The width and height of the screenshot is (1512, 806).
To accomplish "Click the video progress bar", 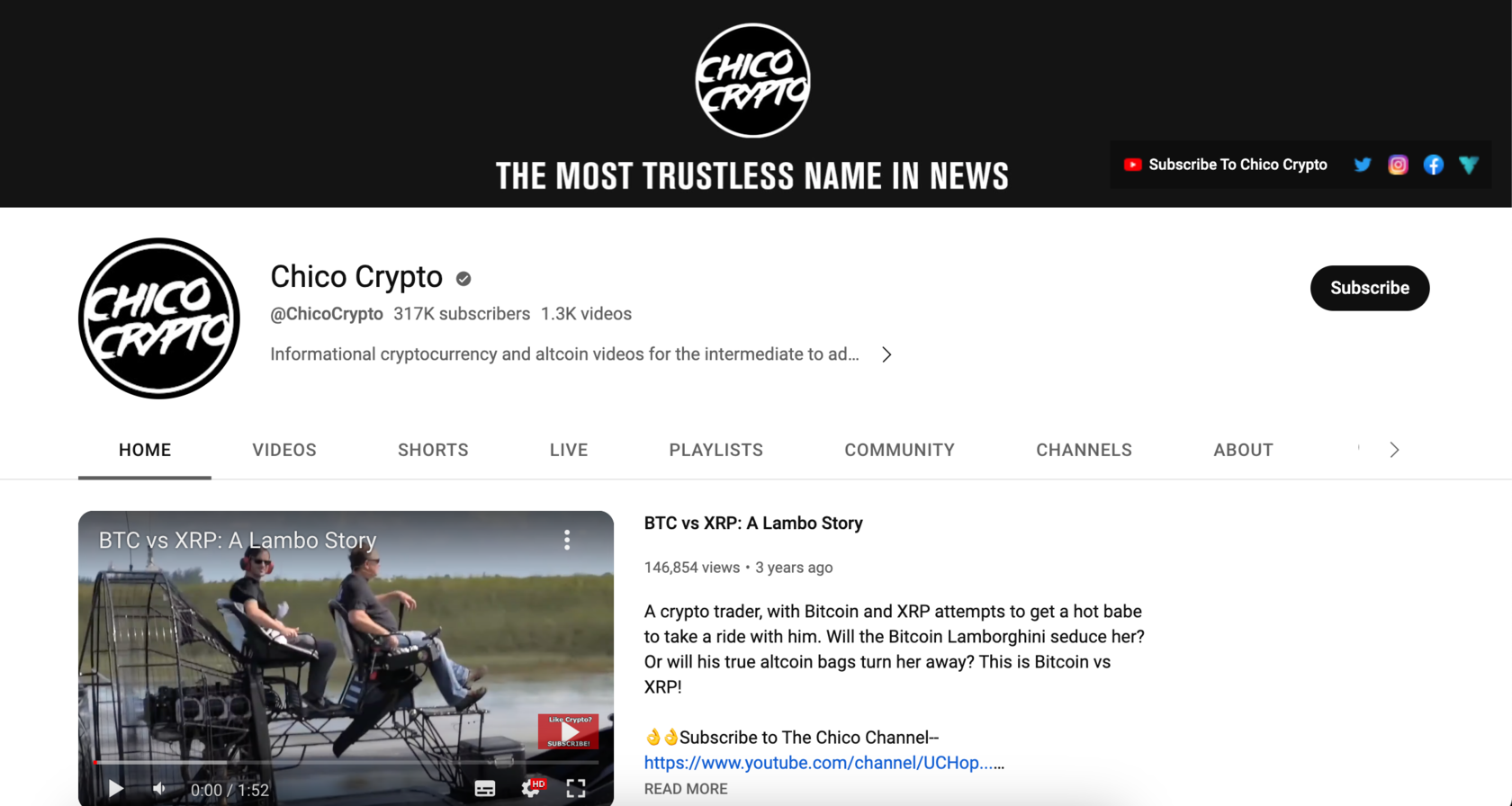I will point(346,762).
